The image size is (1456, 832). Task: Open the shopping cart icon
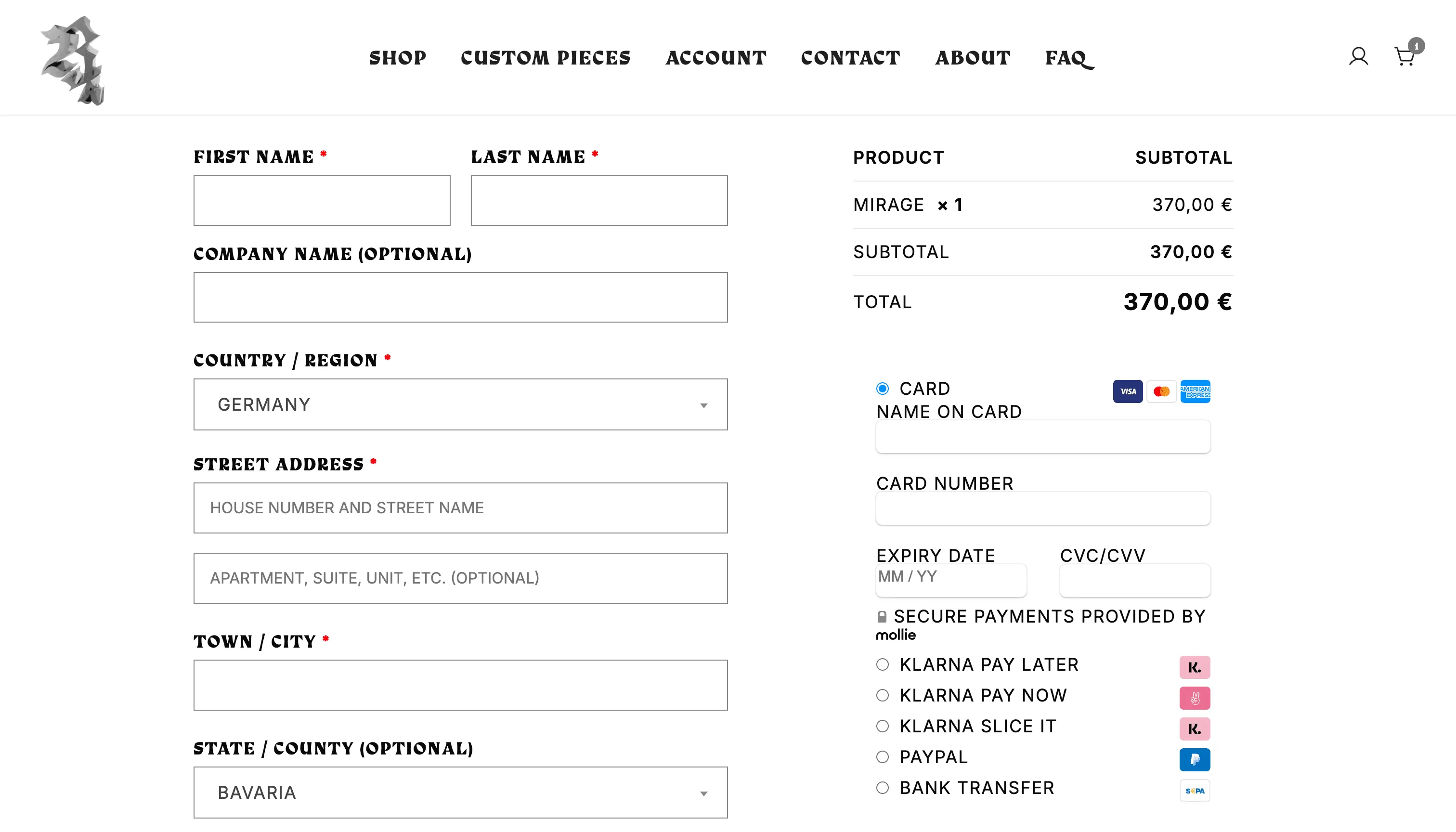[x=1406, y=55]
